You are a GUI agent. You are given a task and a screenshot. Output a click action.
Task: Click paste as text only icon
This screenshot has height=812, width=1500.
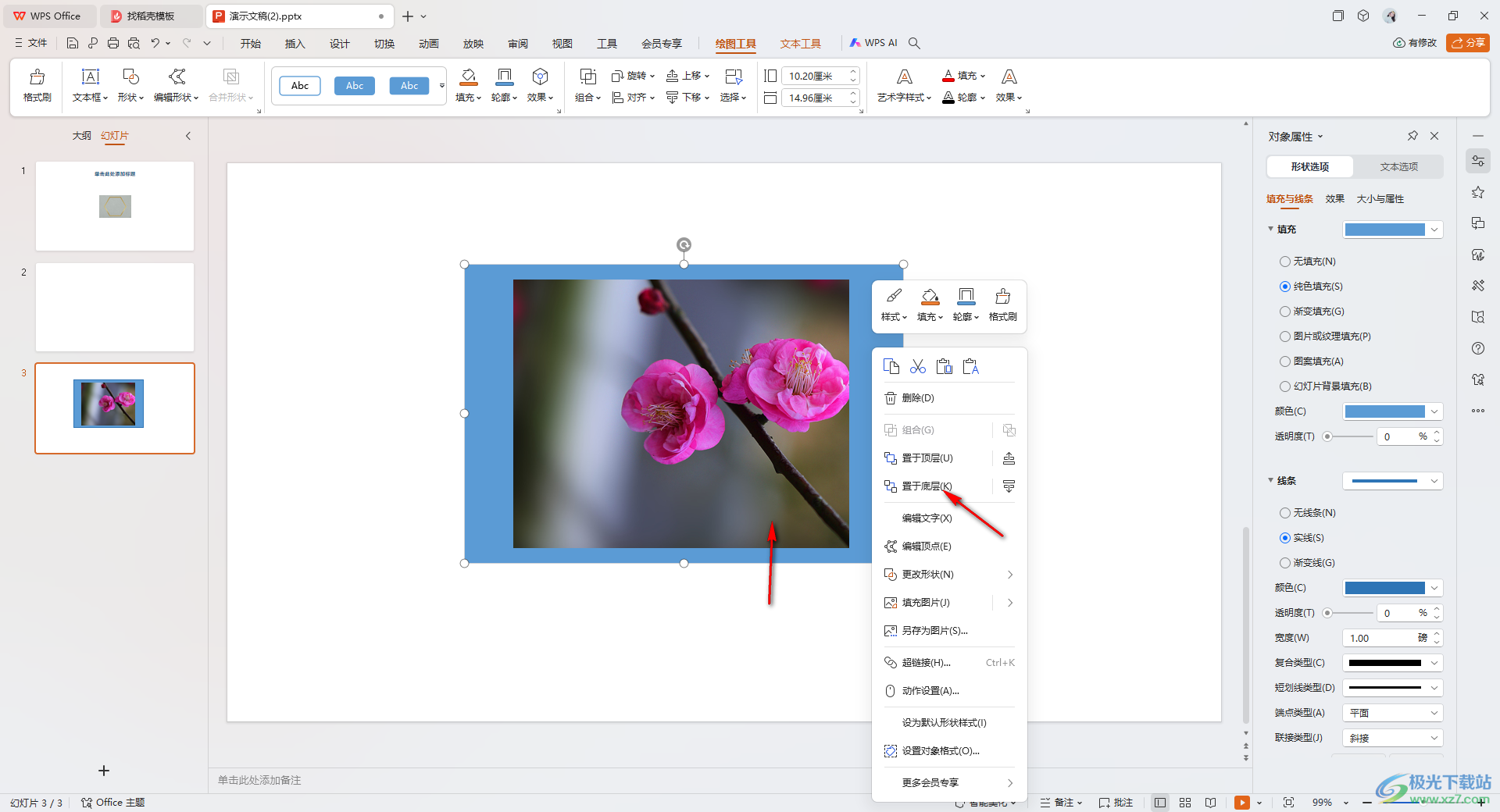tap(970, 366)
